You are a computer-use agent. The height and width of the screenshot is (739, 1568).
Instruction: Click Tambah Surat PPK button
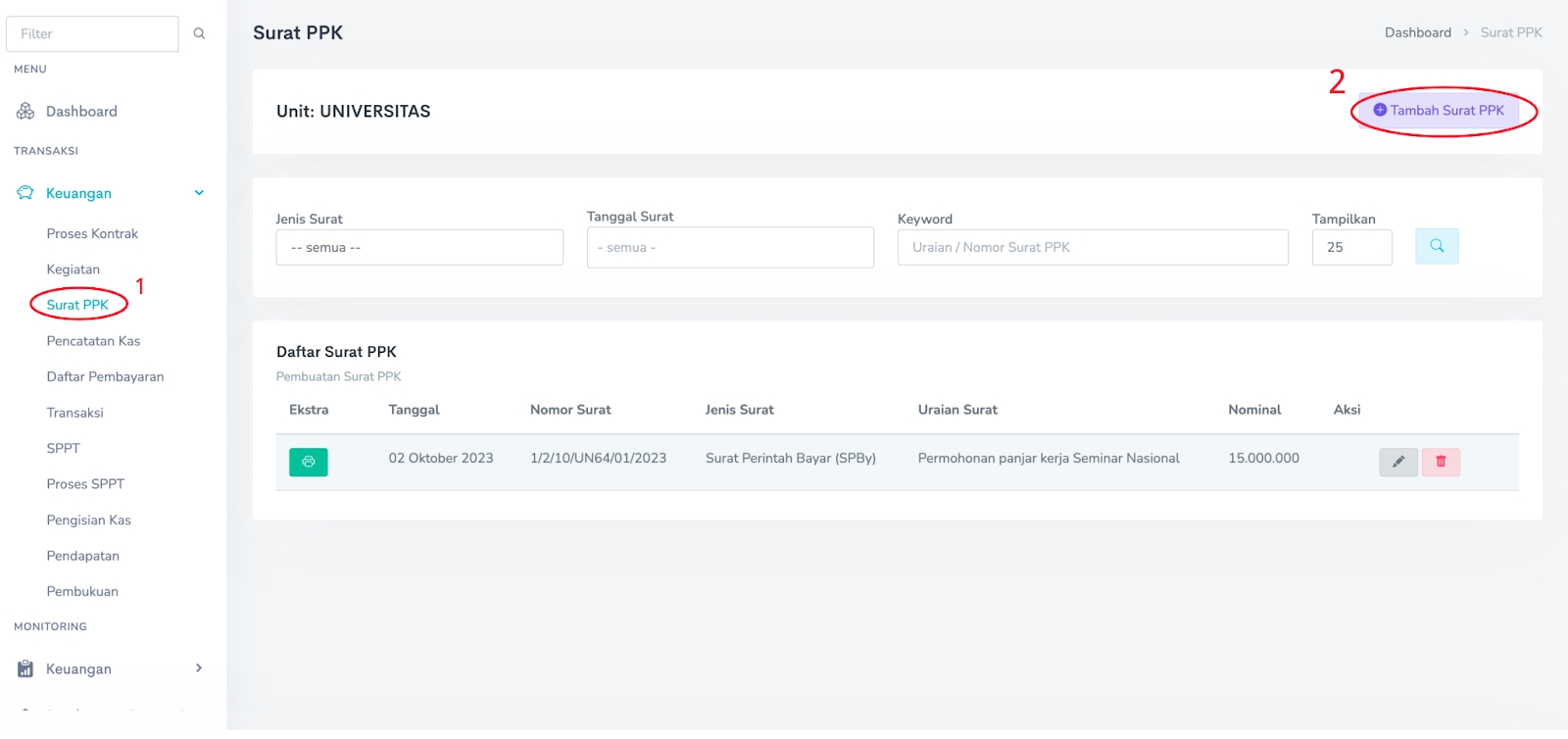click(x=1439, y=111)
